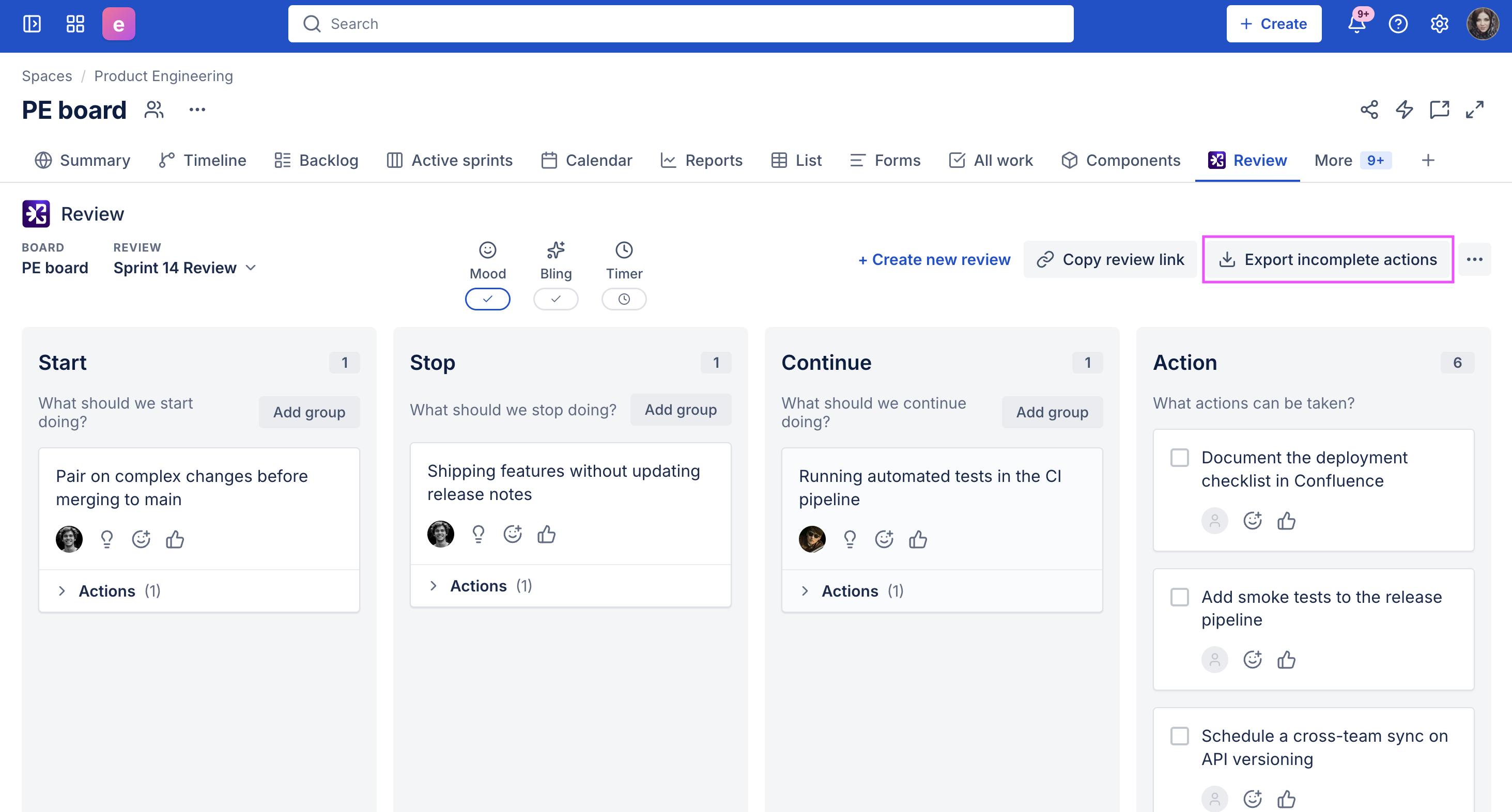Image resolution: width=1512 pixels, height=812 pixels.
Task: Check Schedule a cross-team sync action
Action: (1179, 736)
